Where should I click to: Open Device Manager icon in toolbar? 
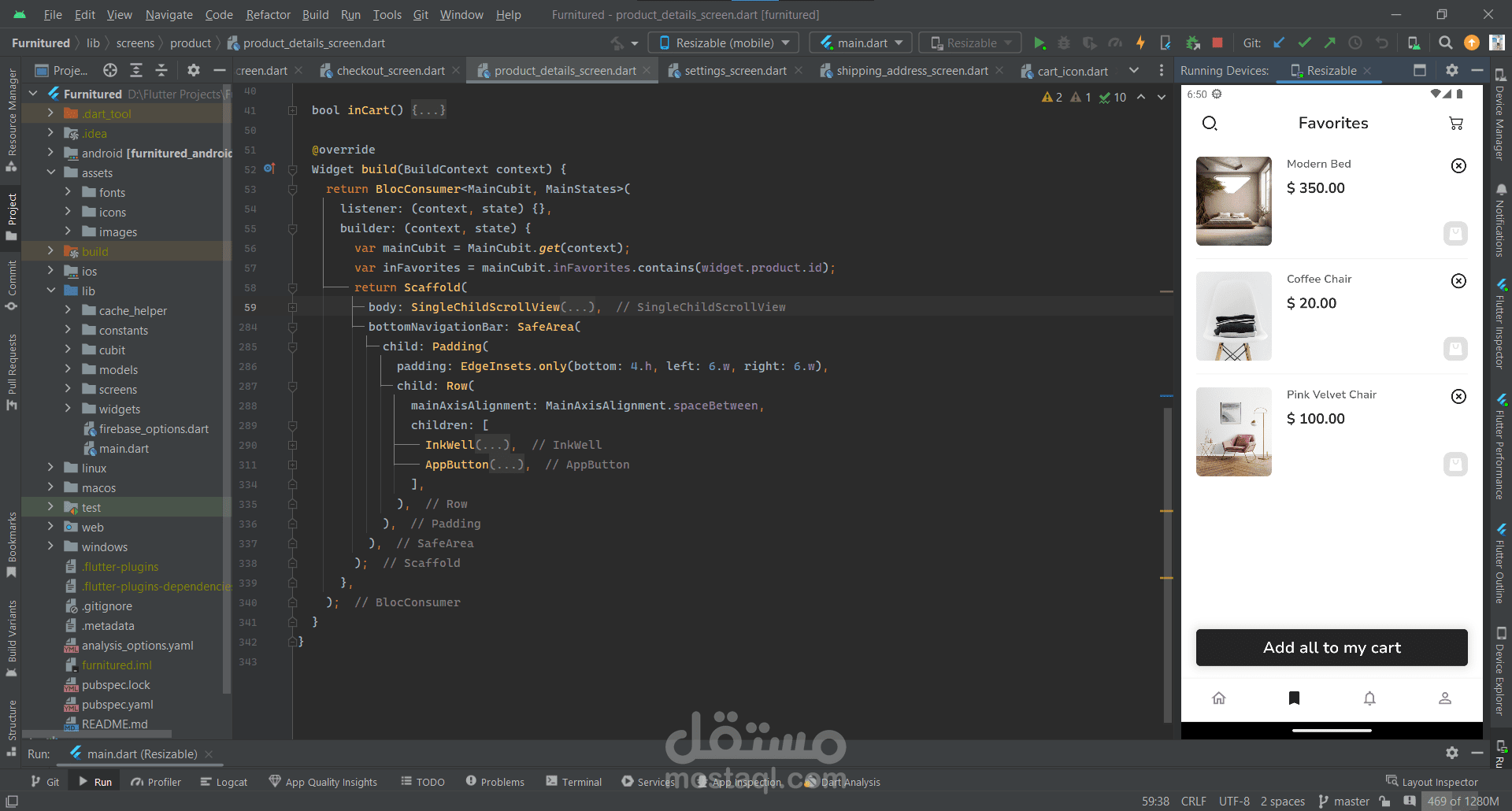tap(1414, 43)
